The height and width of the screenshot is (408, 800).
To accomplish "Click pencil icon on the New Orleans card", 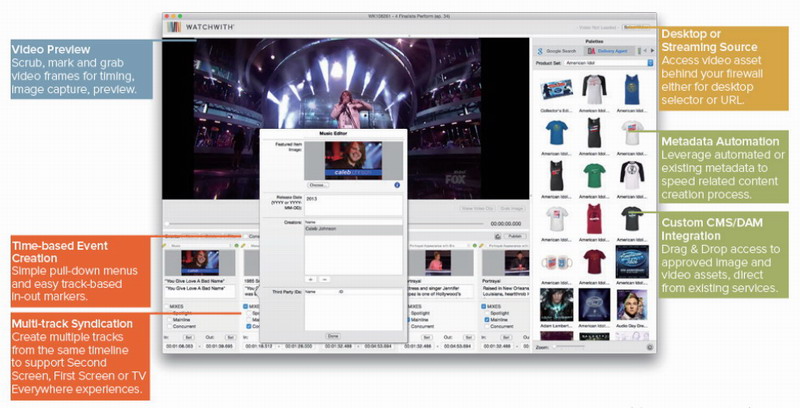I will coord(482,246).
